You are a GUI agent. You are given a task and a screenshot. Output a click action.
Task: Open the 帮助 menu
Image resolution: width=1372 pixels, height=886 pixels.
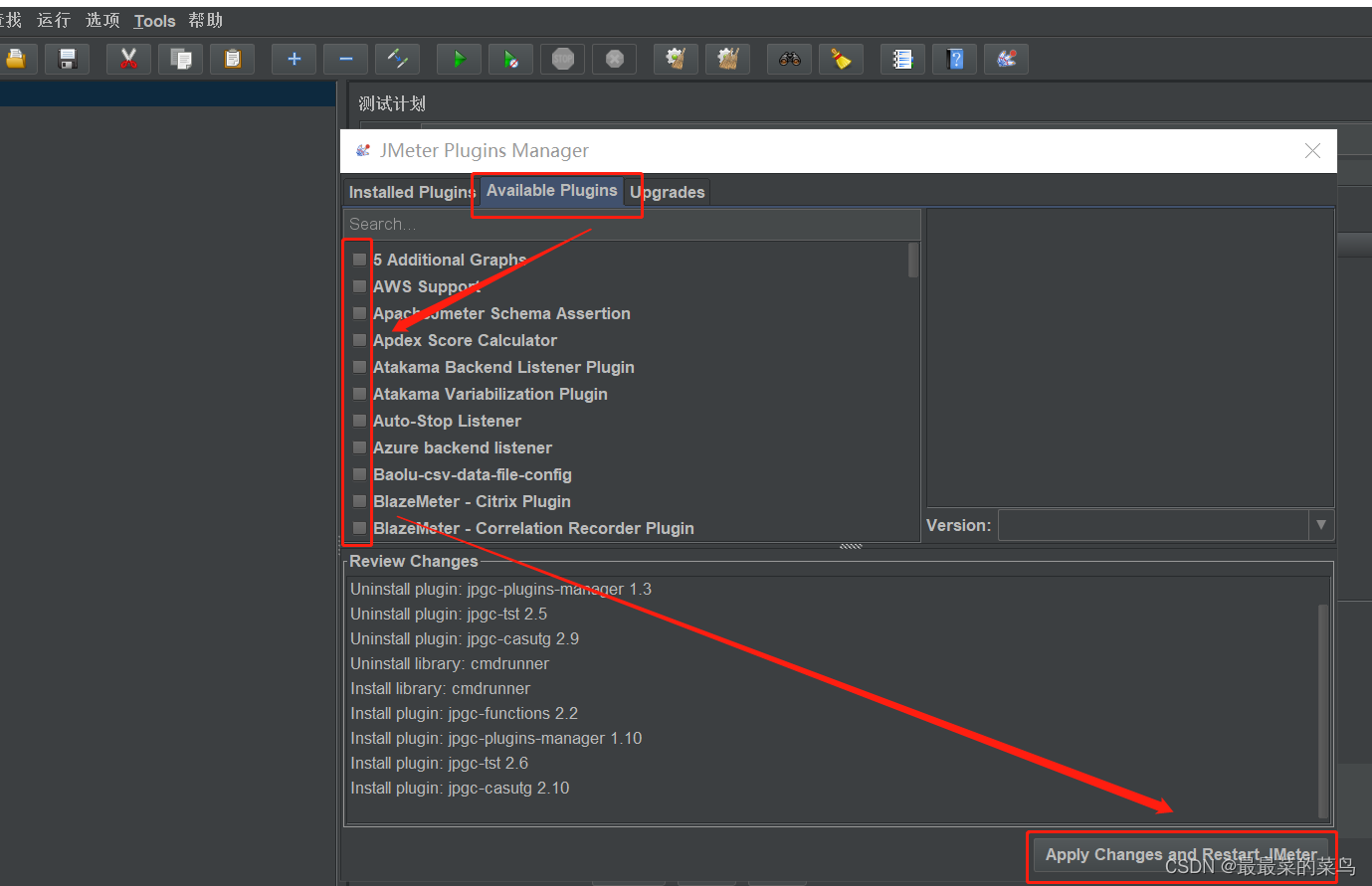tap(206, 21)
